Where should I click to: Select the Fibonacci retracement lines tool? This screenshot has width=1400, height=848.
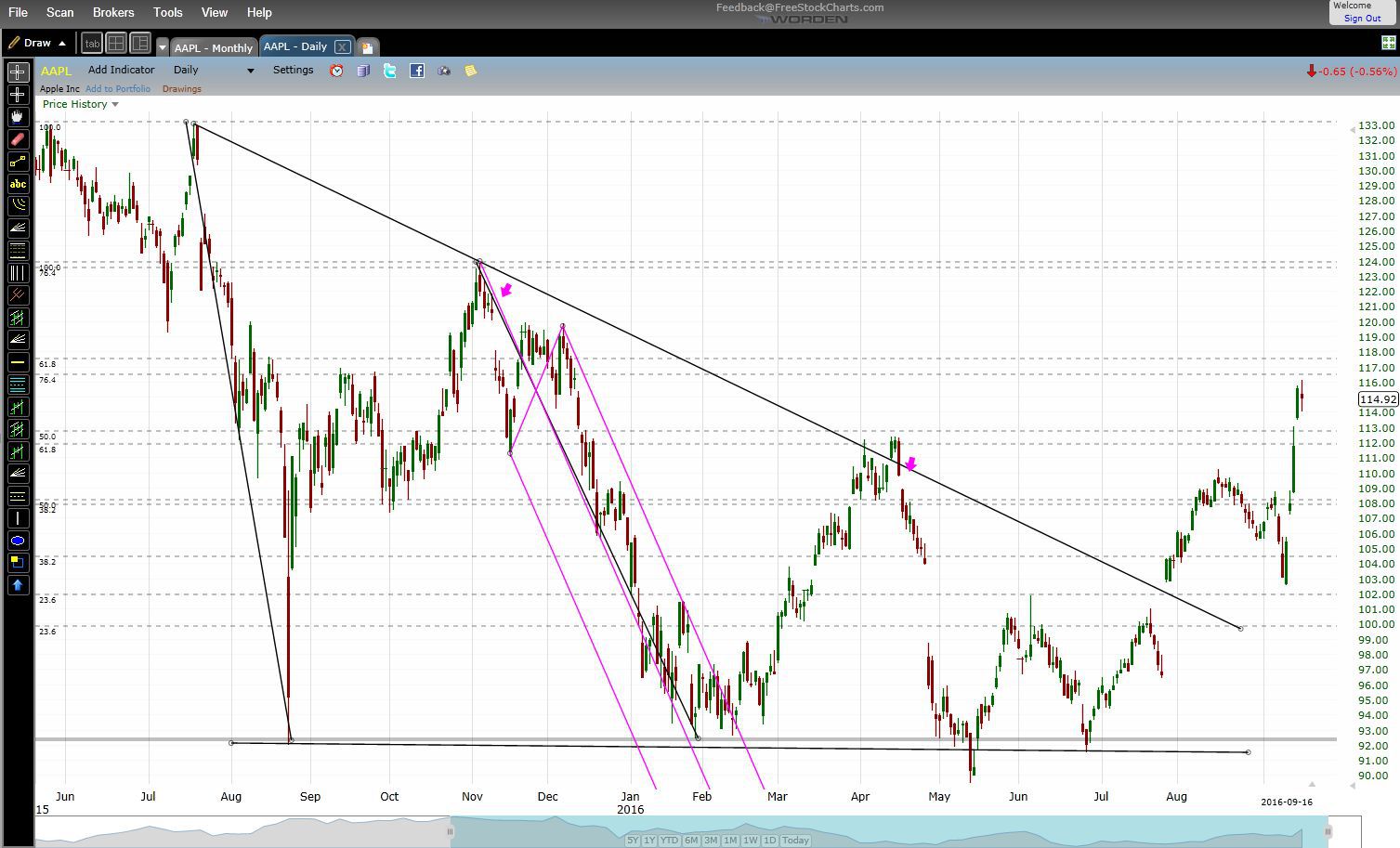pyautogui.click(x=17, y=251)
